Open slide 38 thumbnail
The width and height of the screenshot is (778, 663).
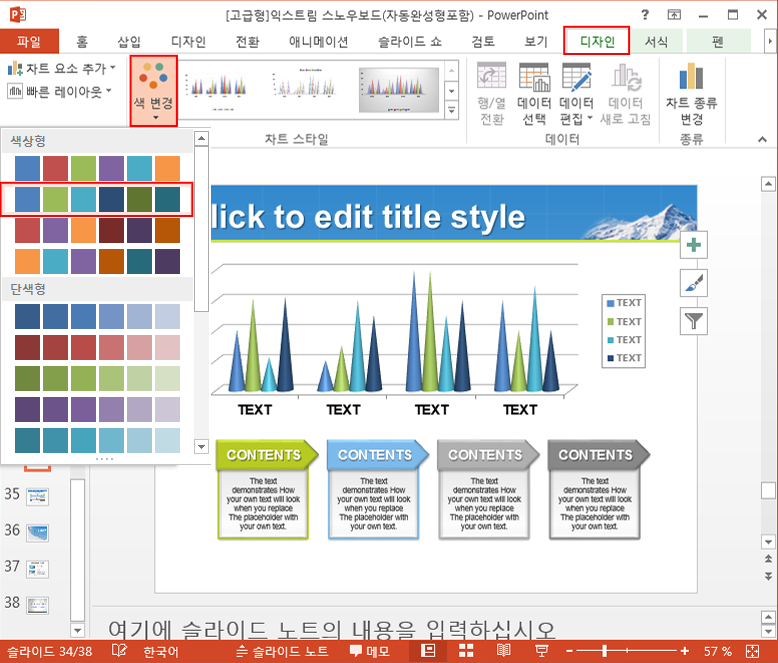[x=38, y=605]
